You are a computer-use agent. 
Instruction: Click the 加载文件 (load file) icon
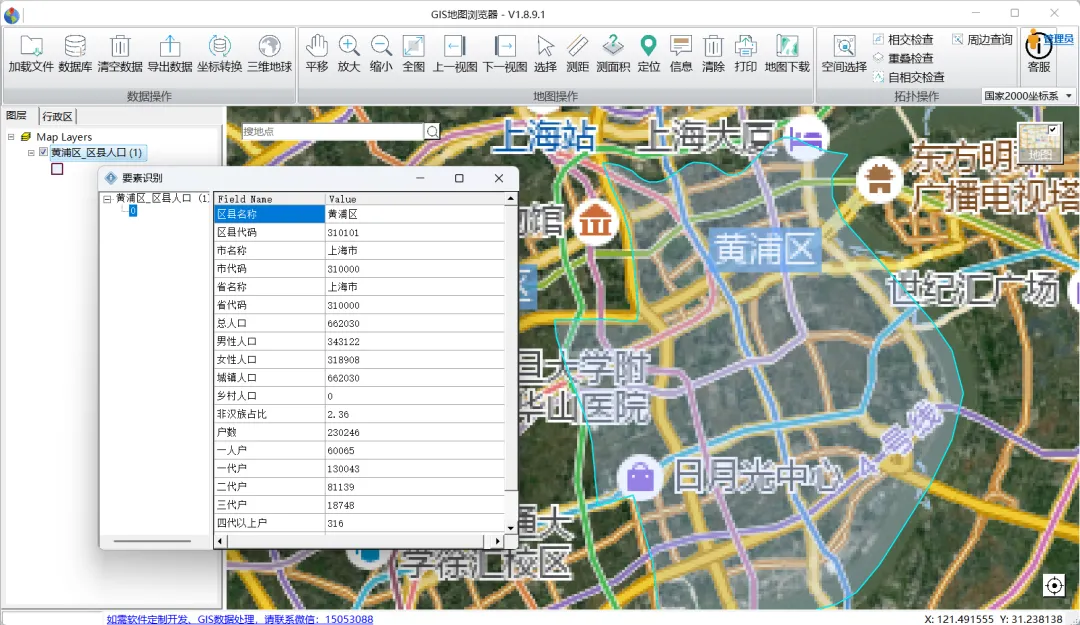coord(30,47)
